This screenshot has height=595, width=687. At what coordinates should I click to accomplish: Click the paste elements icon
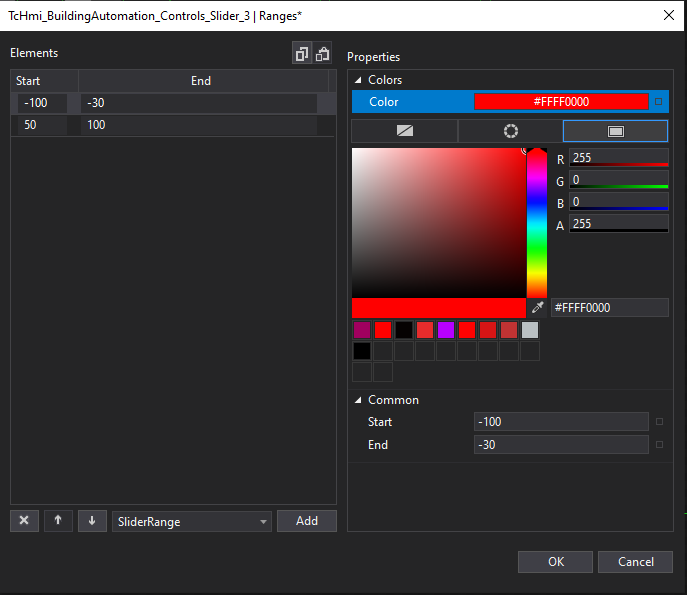click(x=322, y=53)
